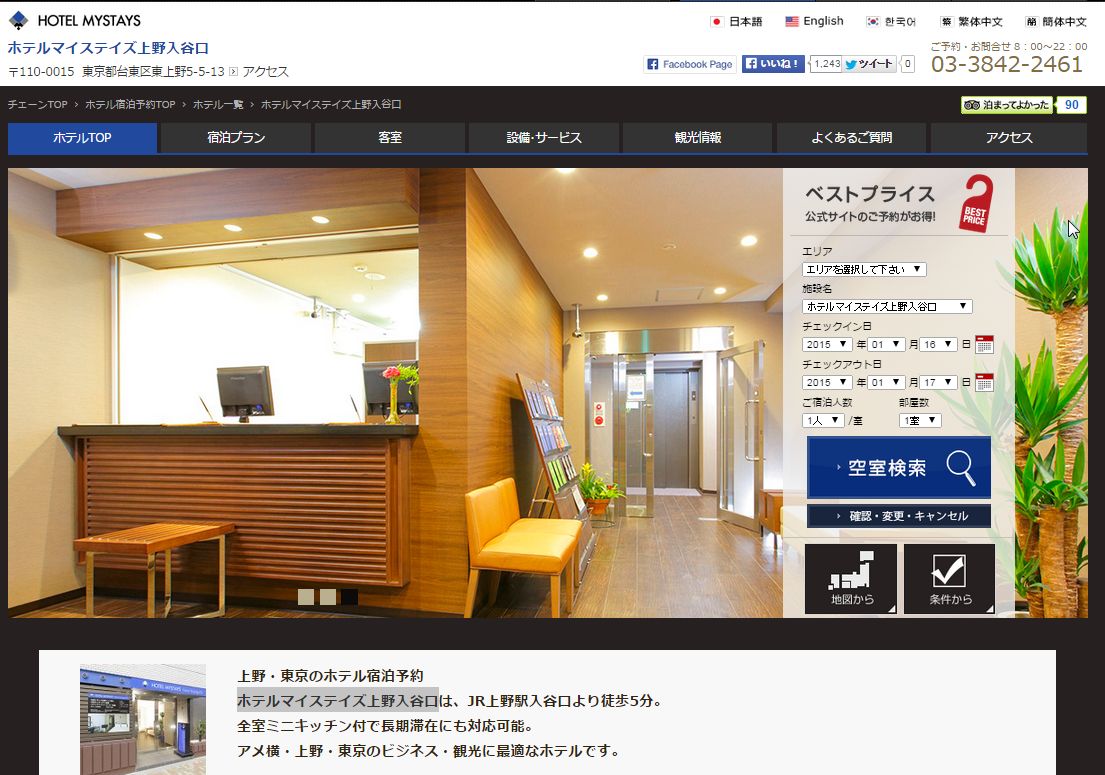Expand the ご宿泊人数 guest count dropdown
The height and width of the screenshot is (775, 1105).
click(x=823, y=421)
